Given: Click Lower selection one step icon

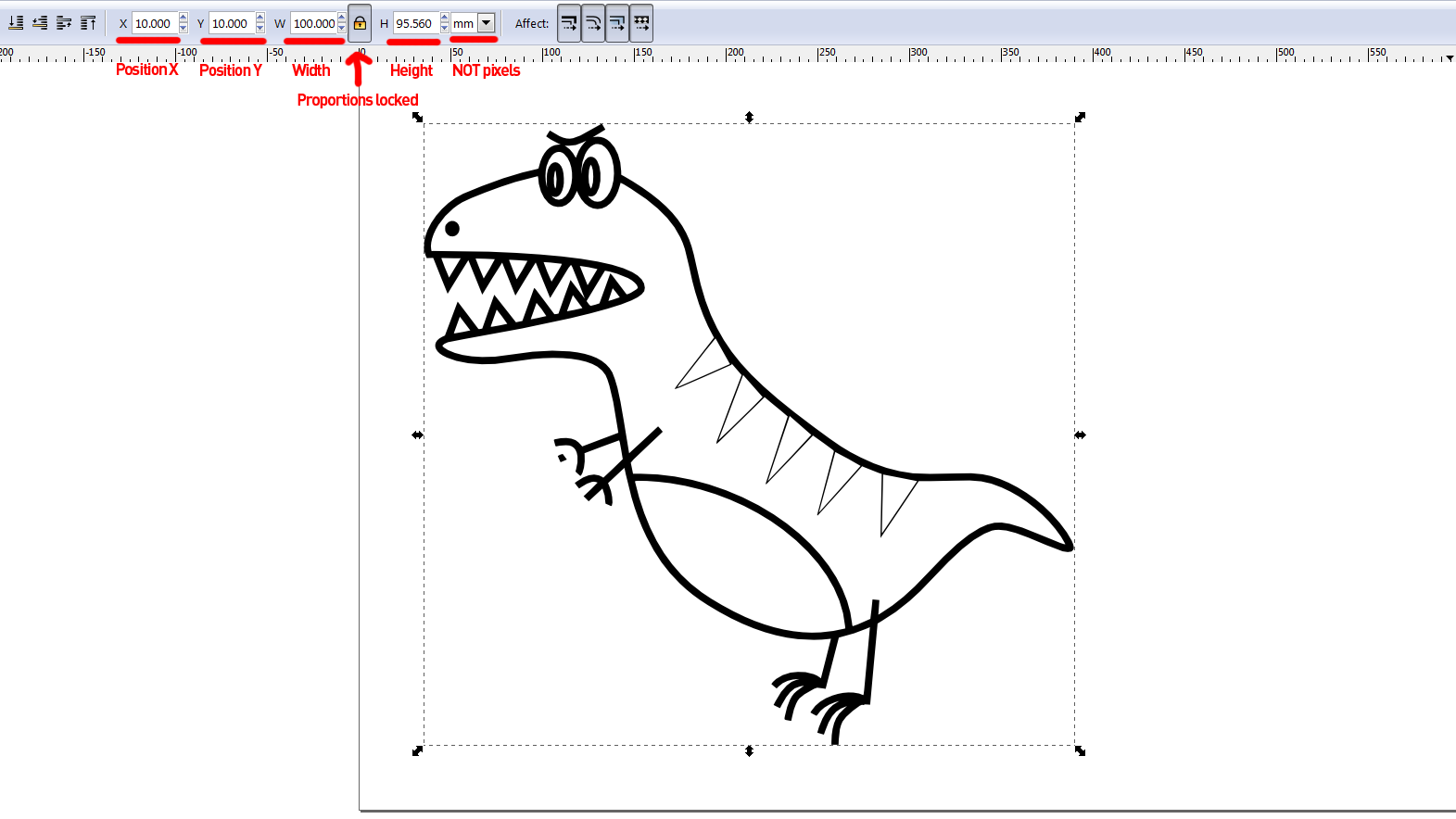Looking at the screenshot, I should click(x=40, y=23).
